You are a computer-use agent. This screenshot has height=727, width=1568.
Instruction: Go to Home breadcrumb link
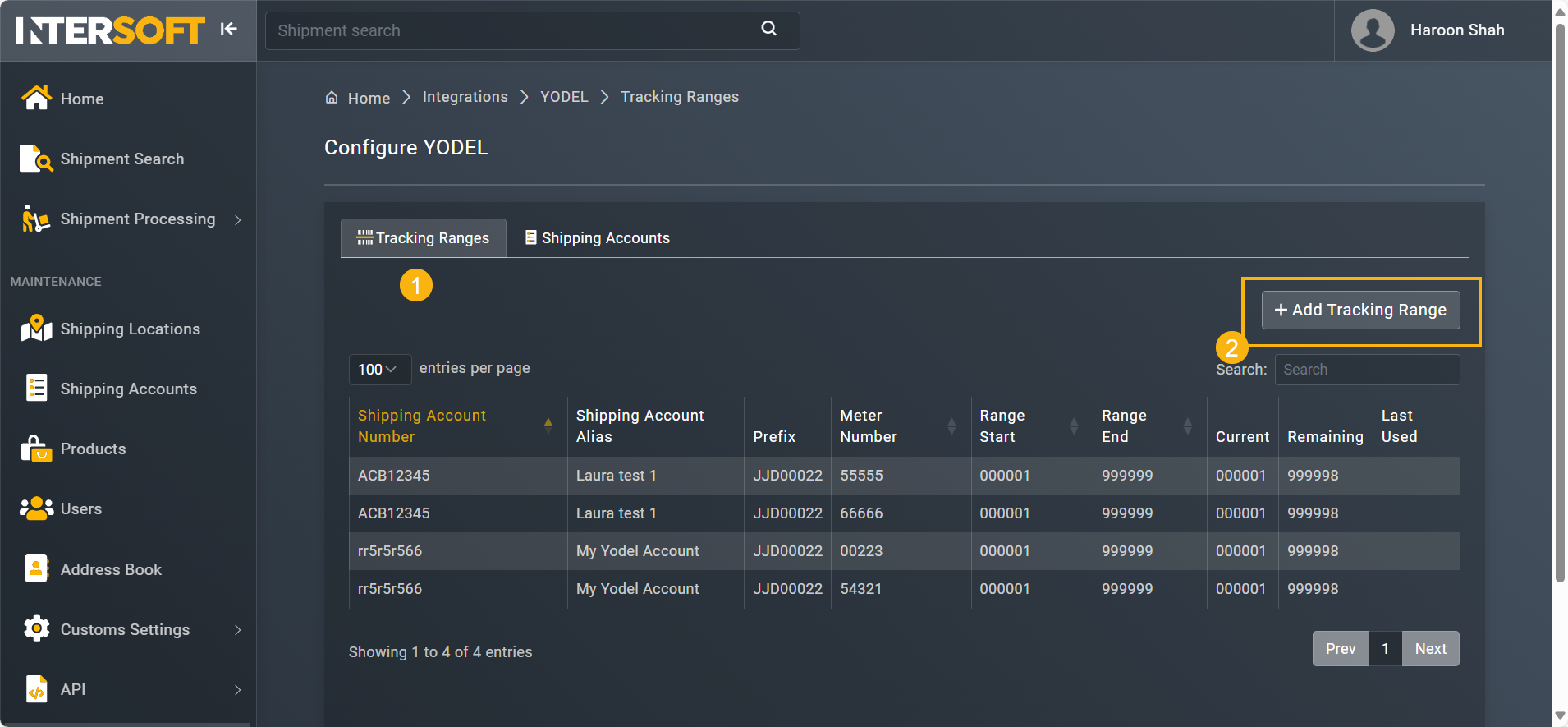point(369,98)
